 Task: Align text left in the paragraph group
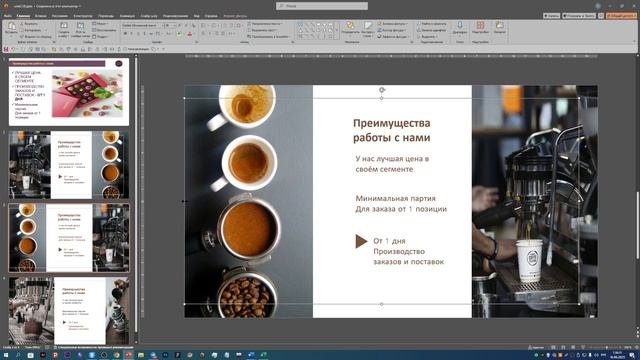203,33
